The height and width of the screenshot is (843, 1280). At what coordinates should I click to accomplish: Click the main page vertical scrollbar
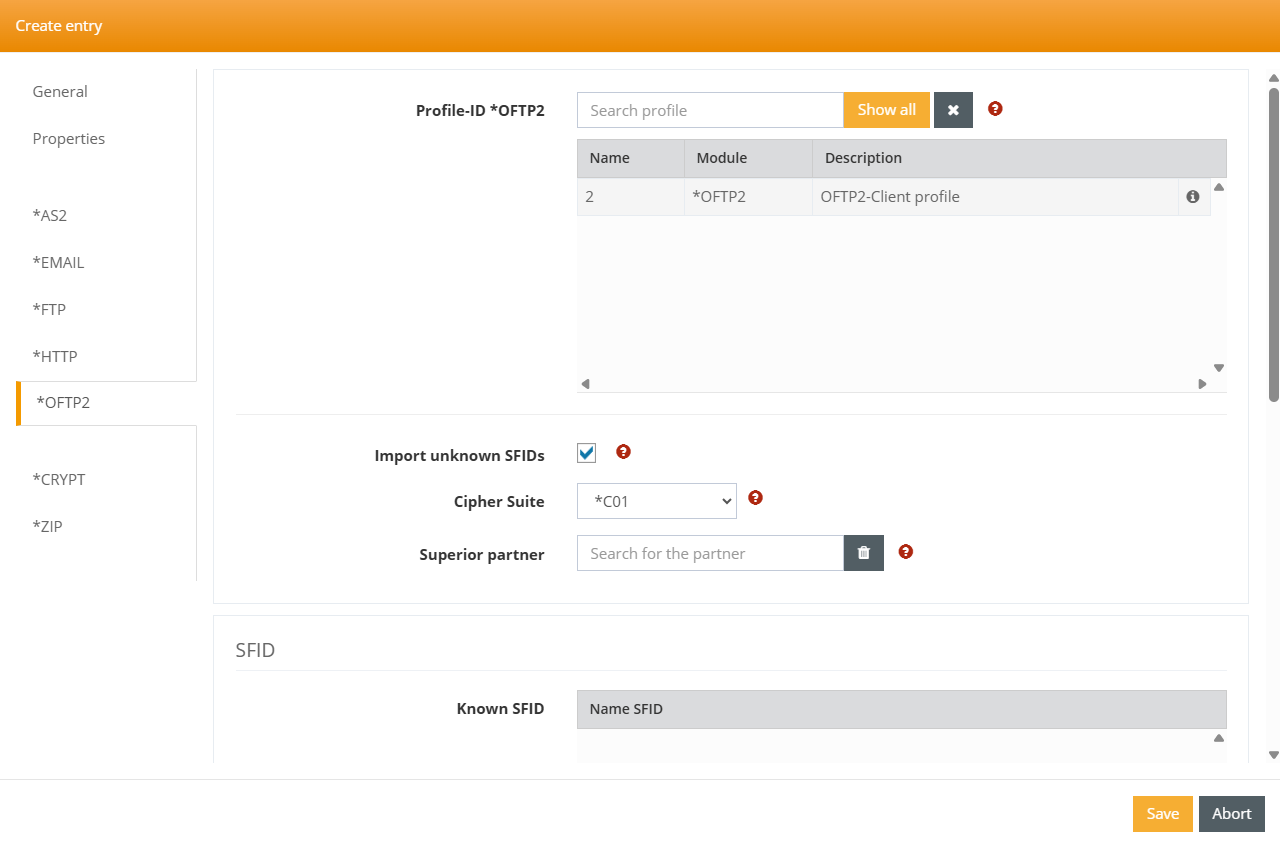[x=1273, y=245]
